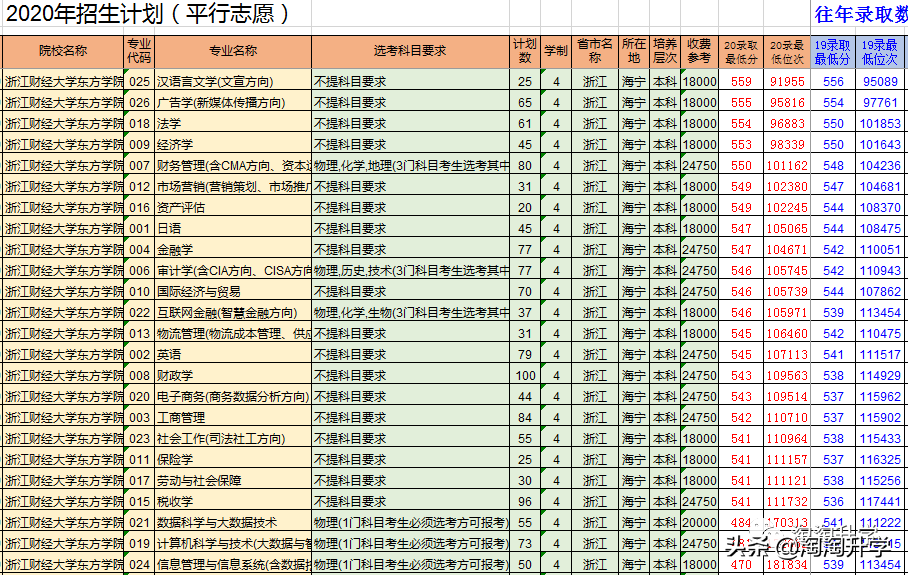Select the 数据科学与大数据技术 major cell
Viewport: 908px width, 575px height.
(x=233, y=523)
